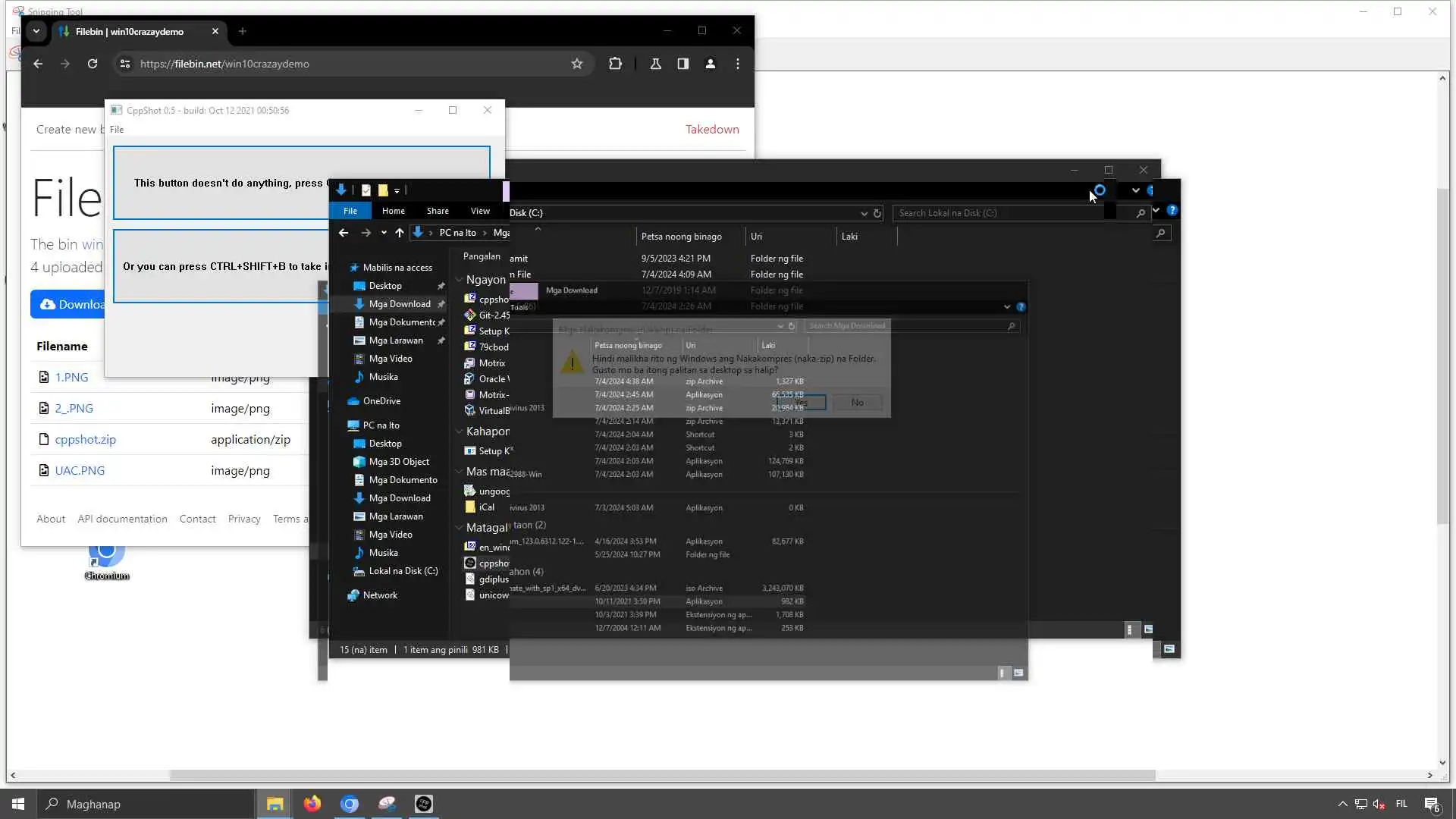Image resolution: width=1456 pixels, height=819 pixels.
Task: Open the View ribbon tab
Action: pos(479,211)
